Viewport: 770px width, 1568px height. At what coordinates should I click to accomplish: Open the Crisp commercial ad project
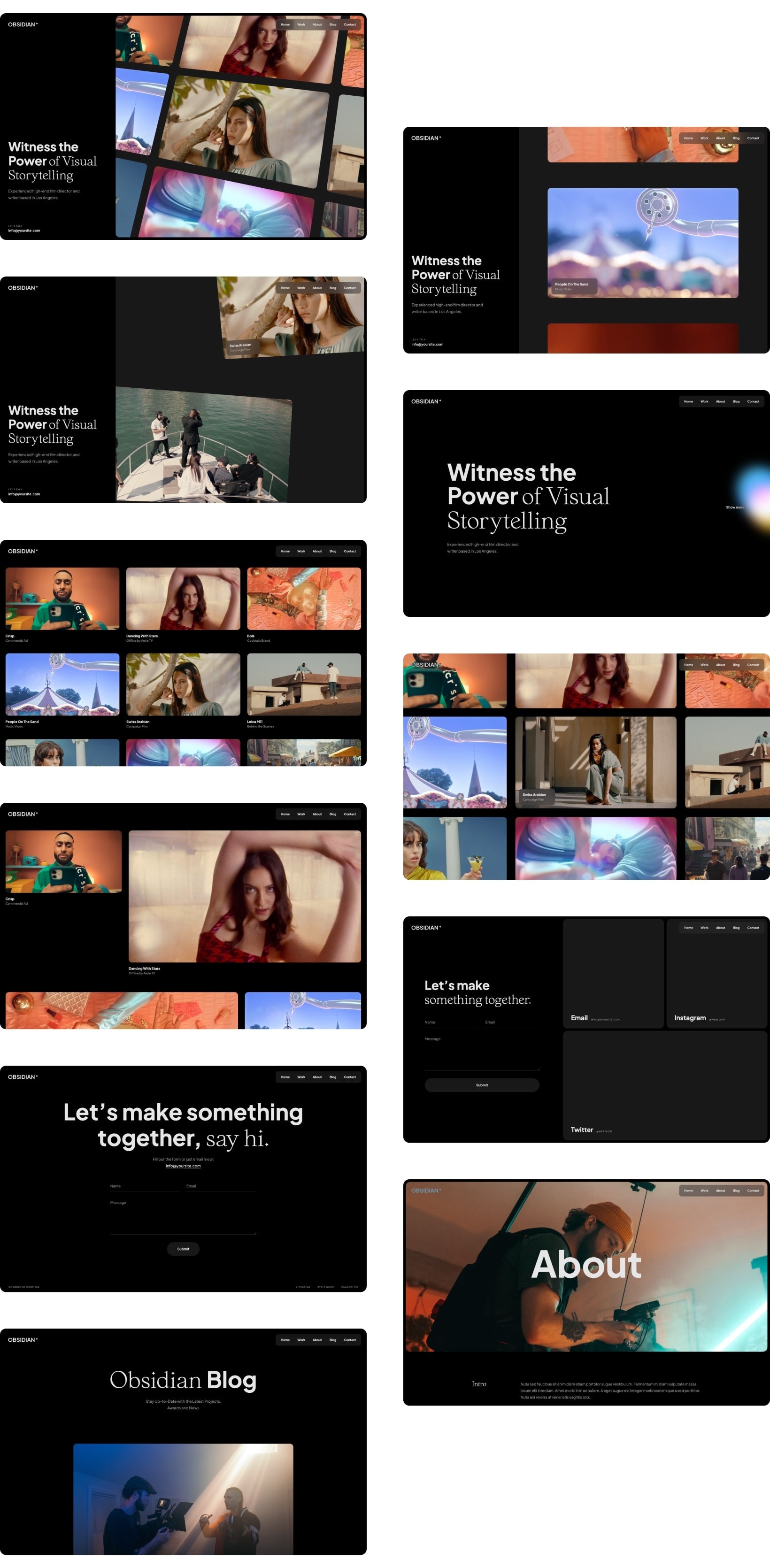point(62,599)
